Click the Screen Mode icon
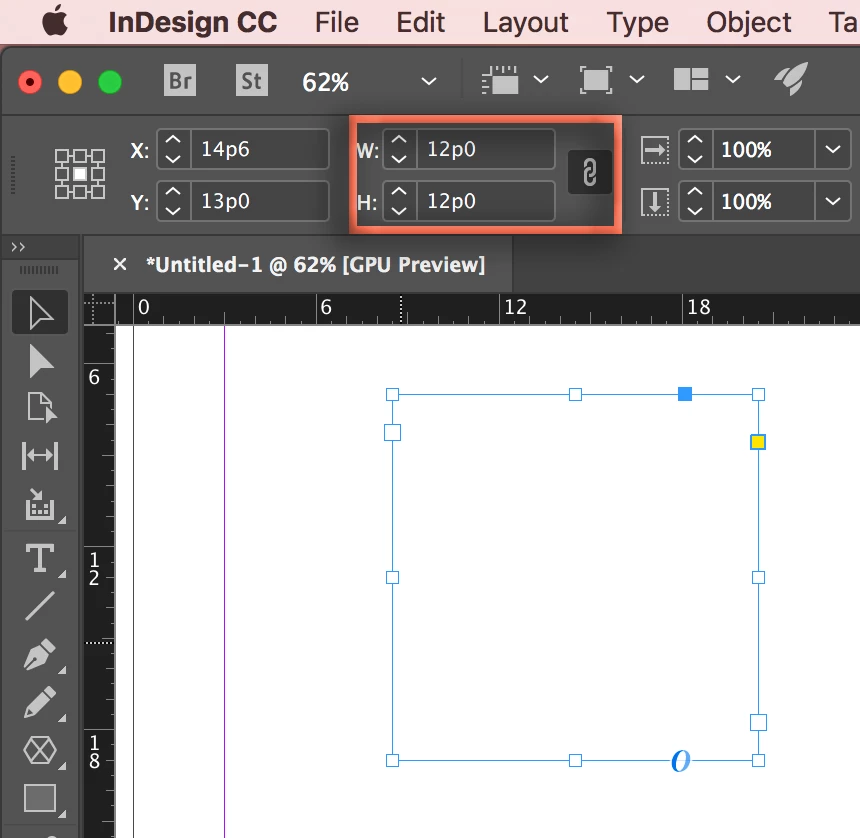This screenshot has width=860, height=838. tap(596, 80)
